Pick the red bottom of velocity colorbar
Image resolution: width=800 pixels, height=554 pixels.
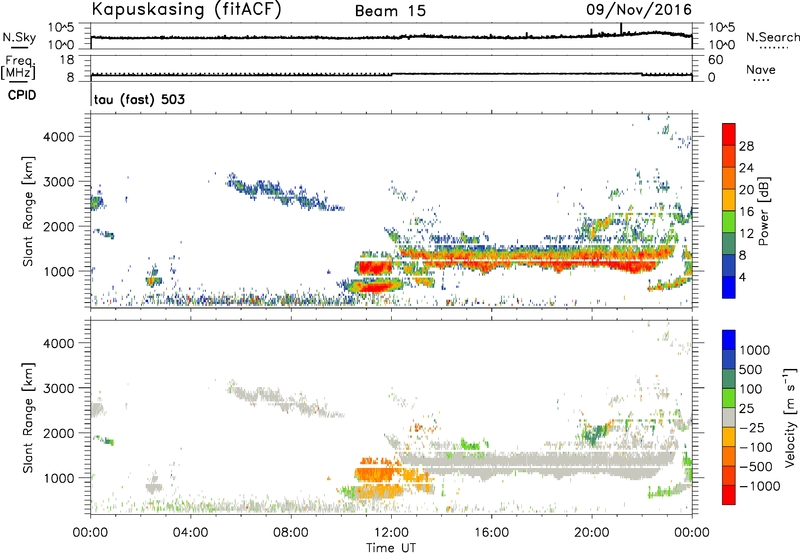(x=729, y=495)
